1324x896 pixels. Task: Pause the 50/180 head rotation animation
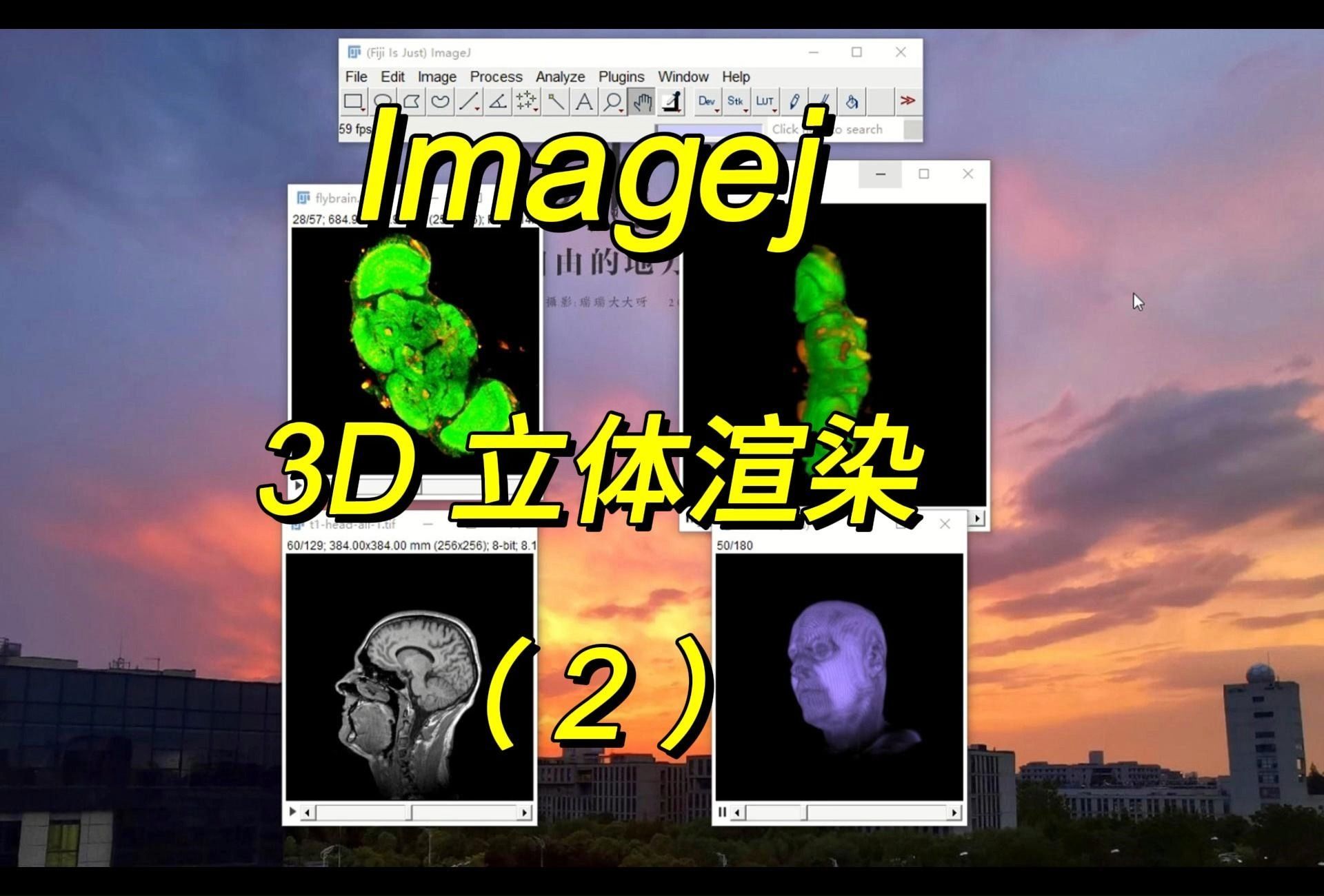tap(722, 812)
